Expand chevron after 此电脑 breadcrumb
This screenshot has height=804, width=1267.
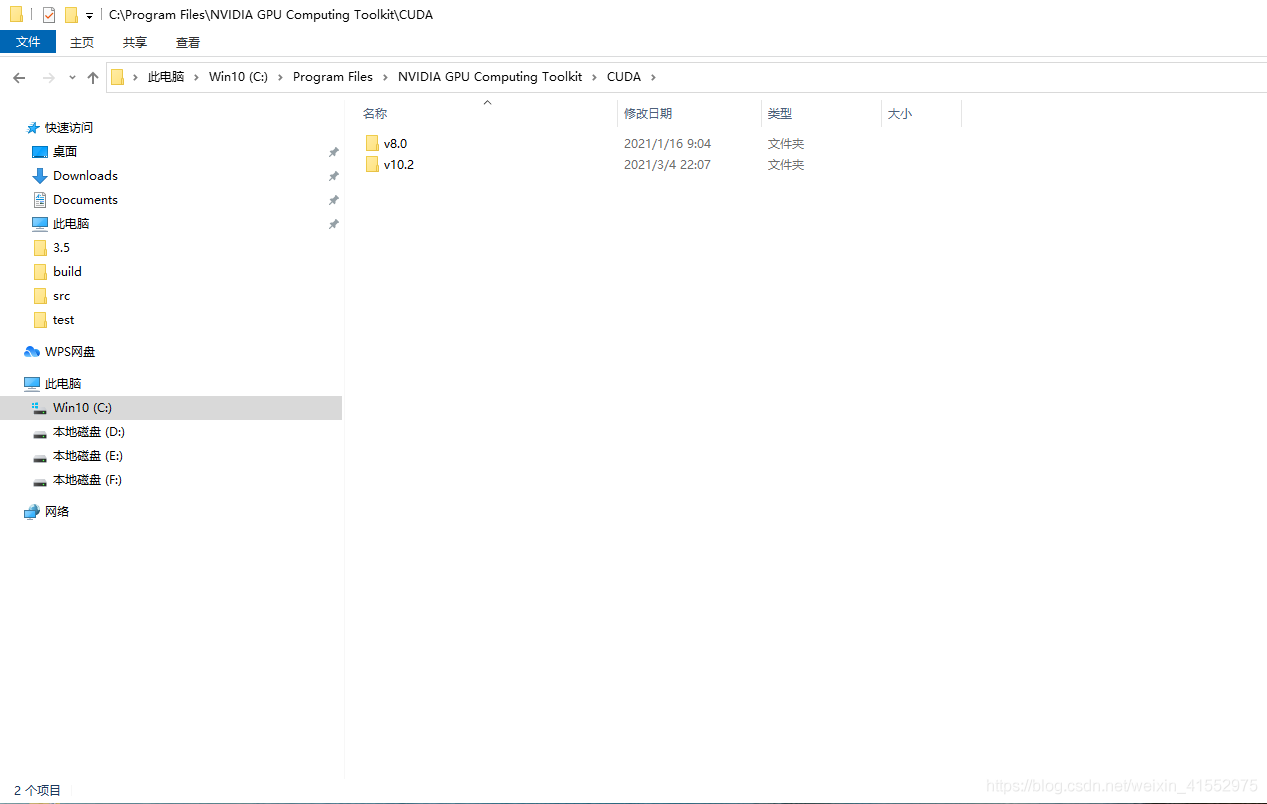[x=197, y=77]
